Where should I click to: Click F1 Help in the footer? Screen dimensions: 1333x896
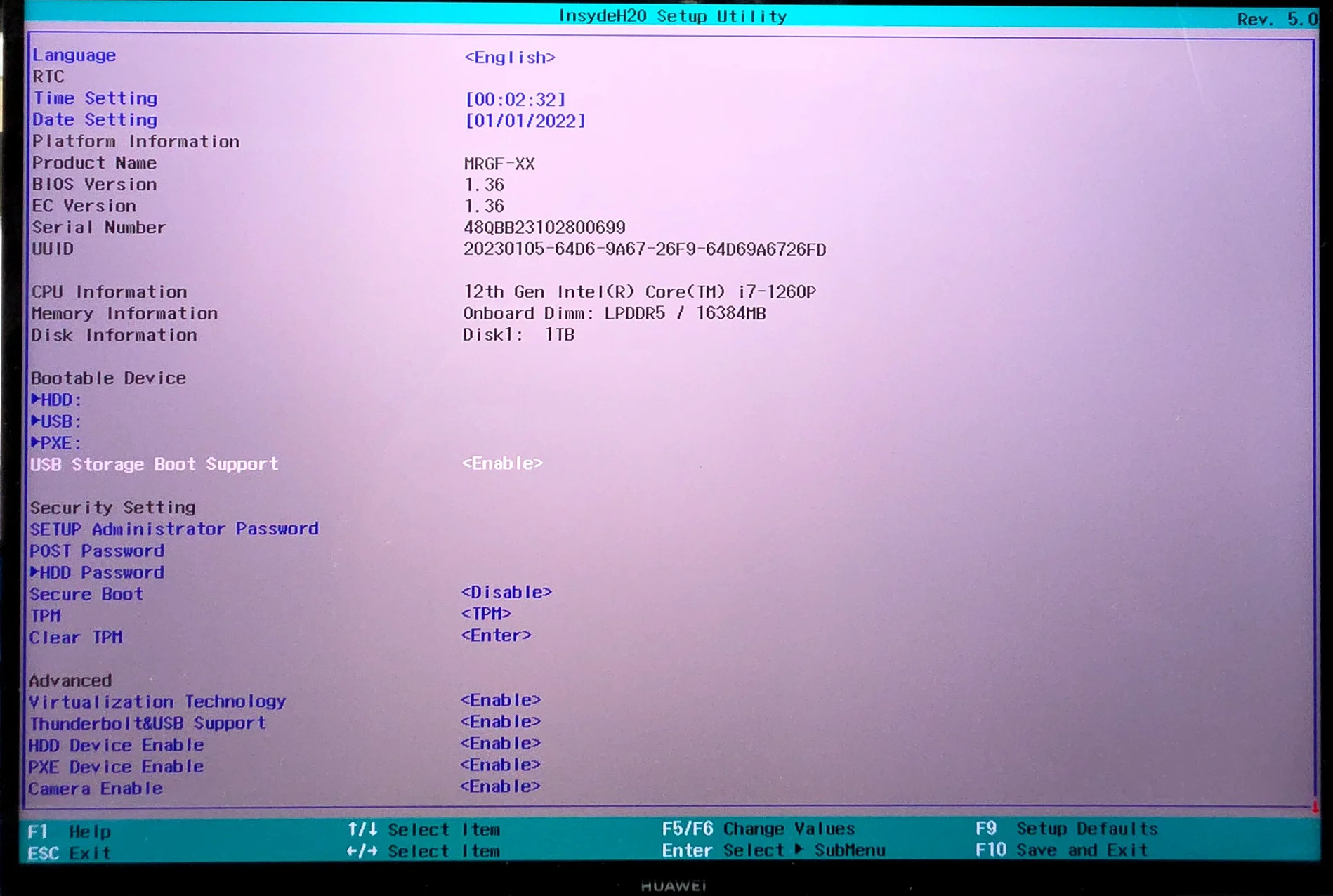pyautogui.click(x=70, y=831)
